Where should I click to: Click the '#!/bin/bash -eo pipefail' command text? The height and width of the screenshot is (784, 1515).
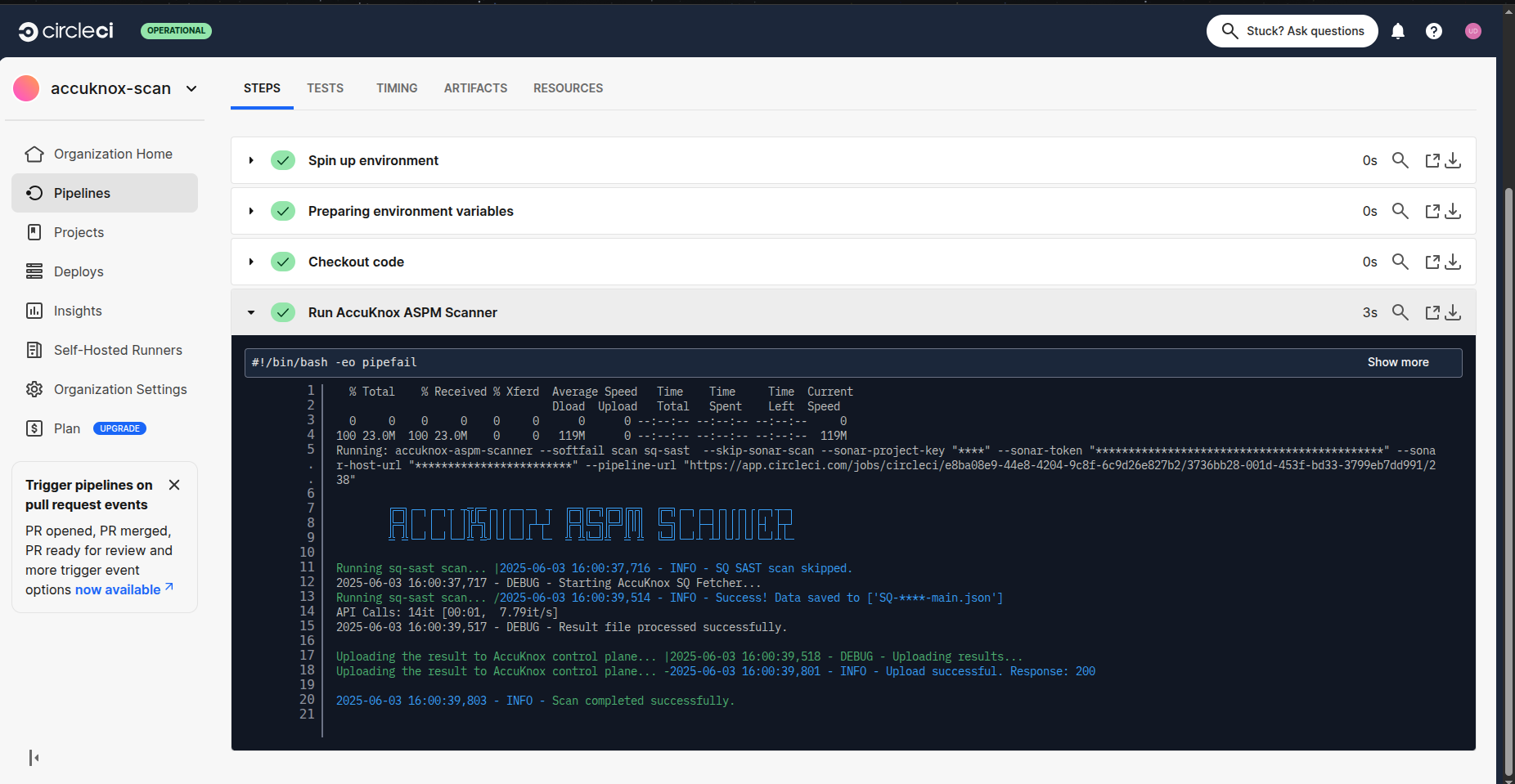tap(334, 362)
